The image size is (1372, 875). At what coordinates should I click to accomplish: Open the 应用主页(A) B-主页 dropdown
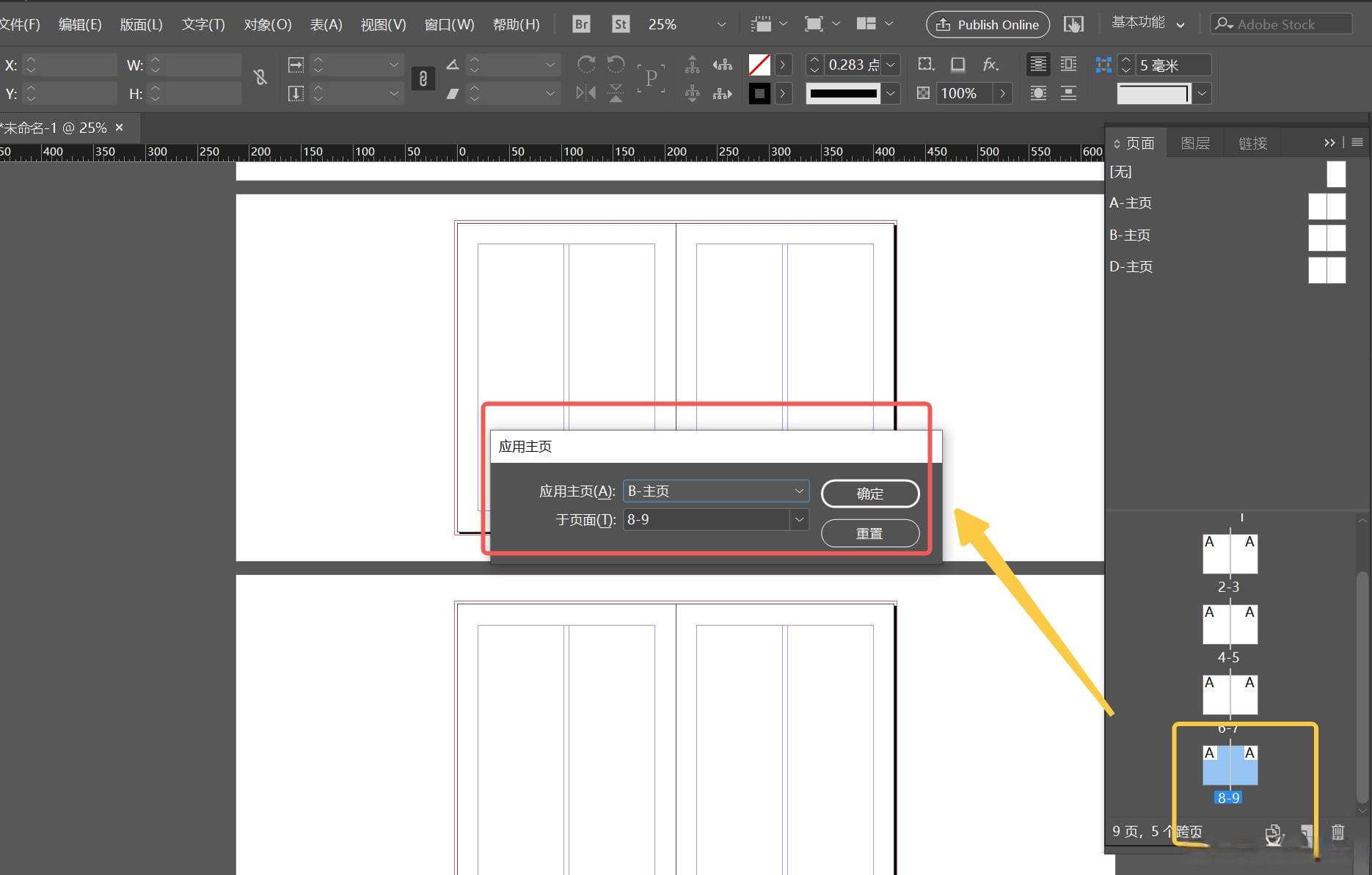pos(716,491)
